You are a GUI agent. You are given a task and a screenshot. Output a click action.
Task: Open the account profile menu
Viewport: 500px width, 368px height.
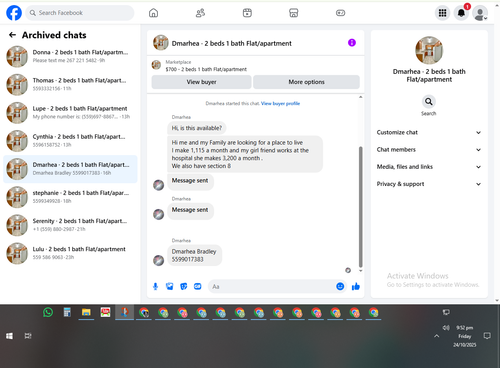(480, 13)
